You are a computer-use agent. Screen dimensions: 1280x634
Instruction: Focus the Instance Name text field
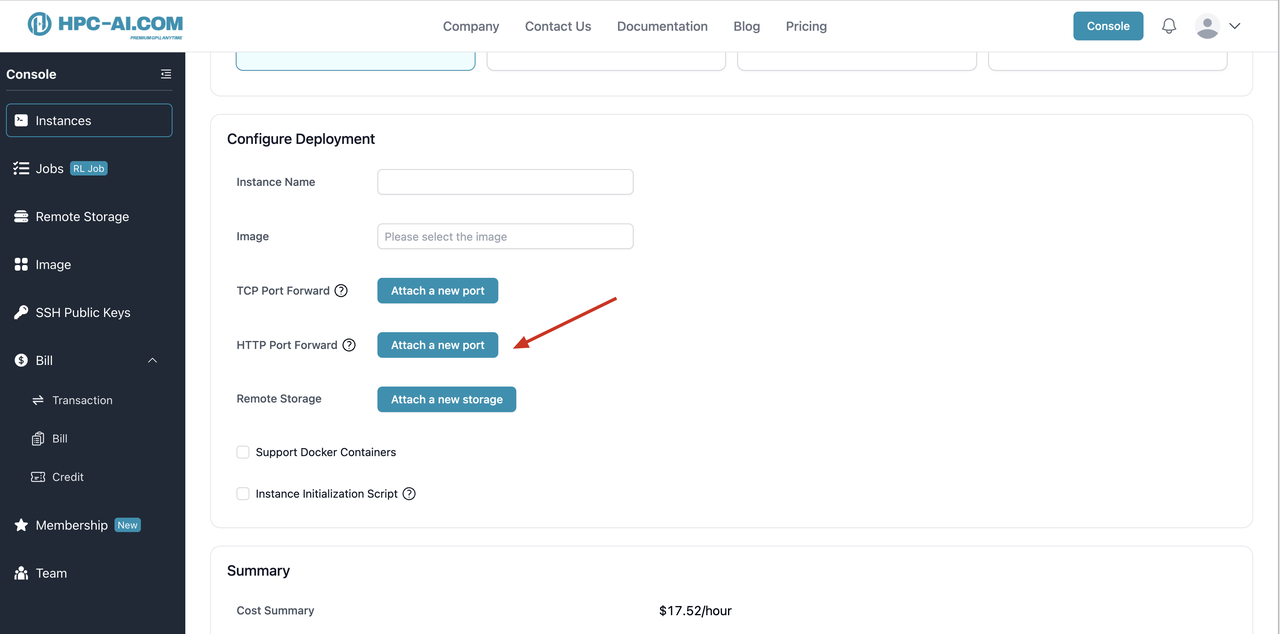coord(505,182)
